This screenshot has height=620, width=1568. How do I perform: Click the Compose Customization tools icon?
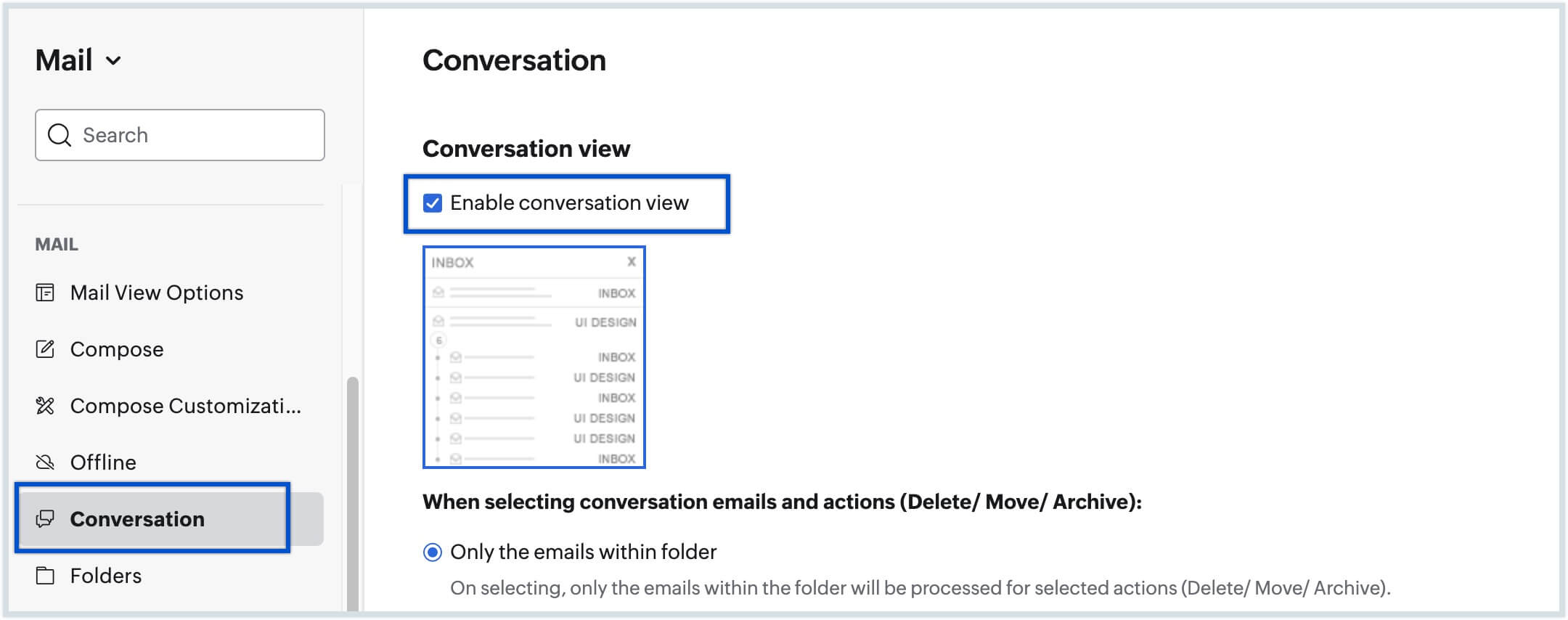coord(45,406)
